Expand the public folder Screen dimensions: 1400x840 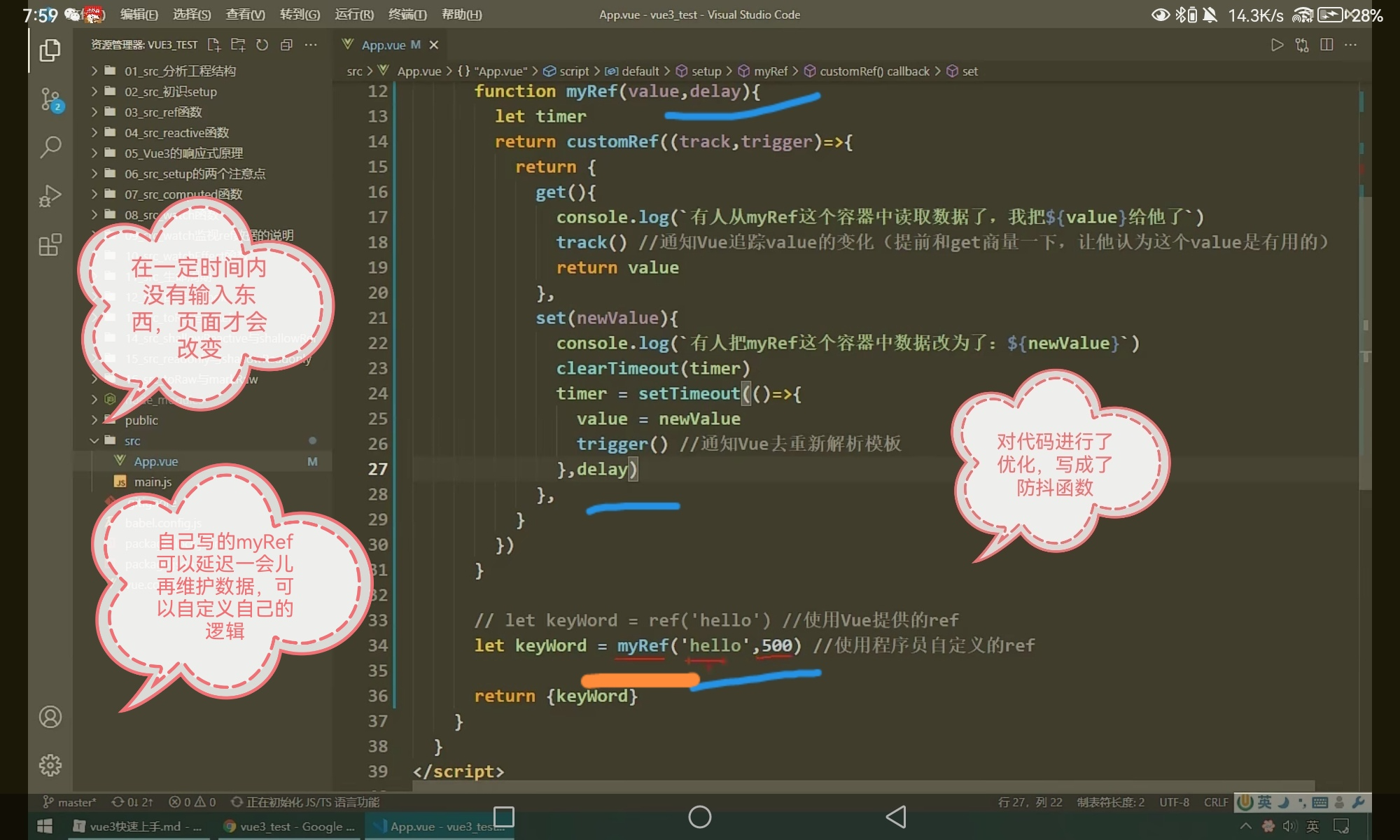point(141,420)
